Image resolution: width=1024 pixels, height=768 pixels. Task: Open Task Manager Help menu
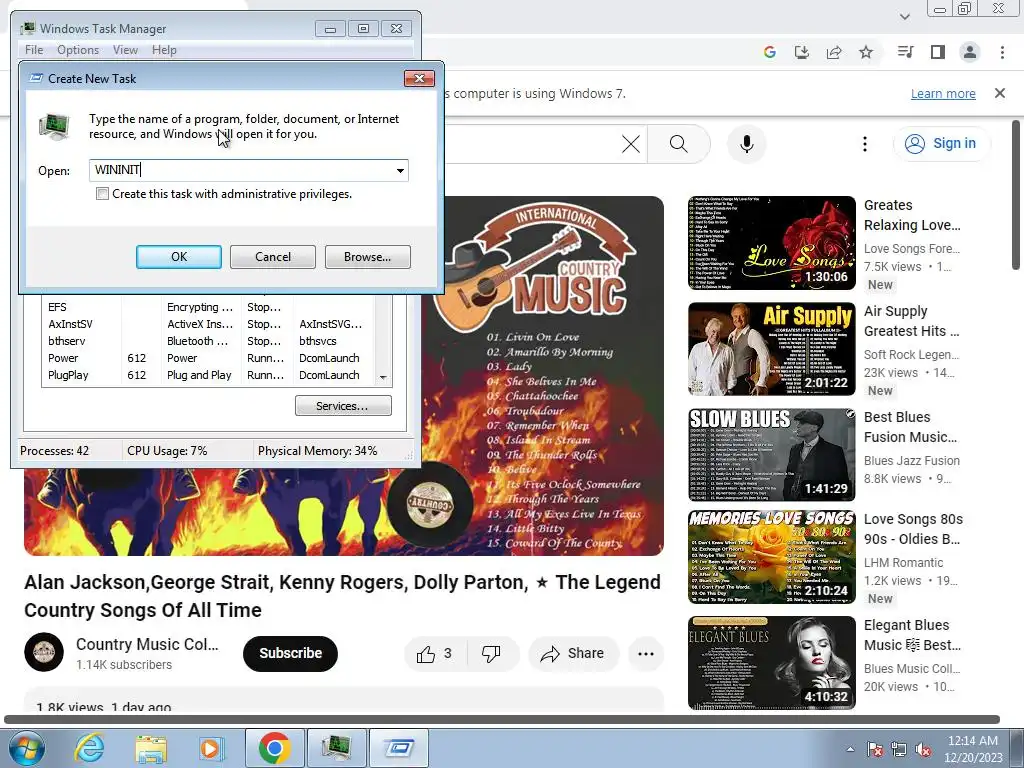(164, 50)
